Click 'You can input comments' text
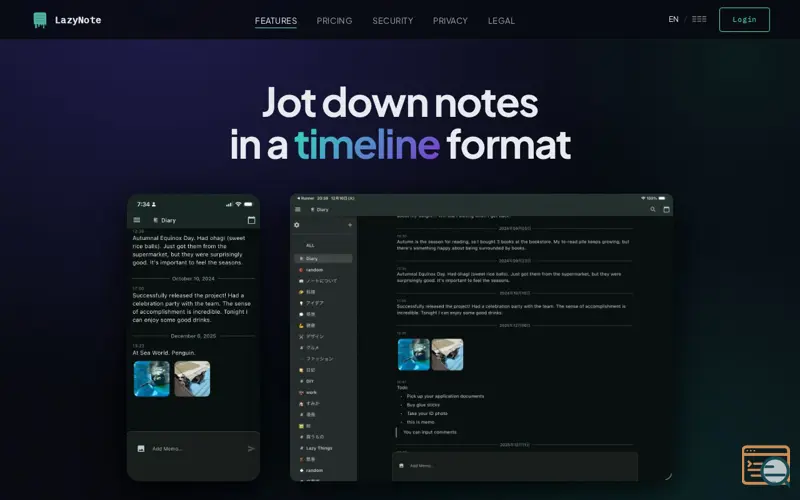Viewport: 800px width, 500px height. coord(430,432)
